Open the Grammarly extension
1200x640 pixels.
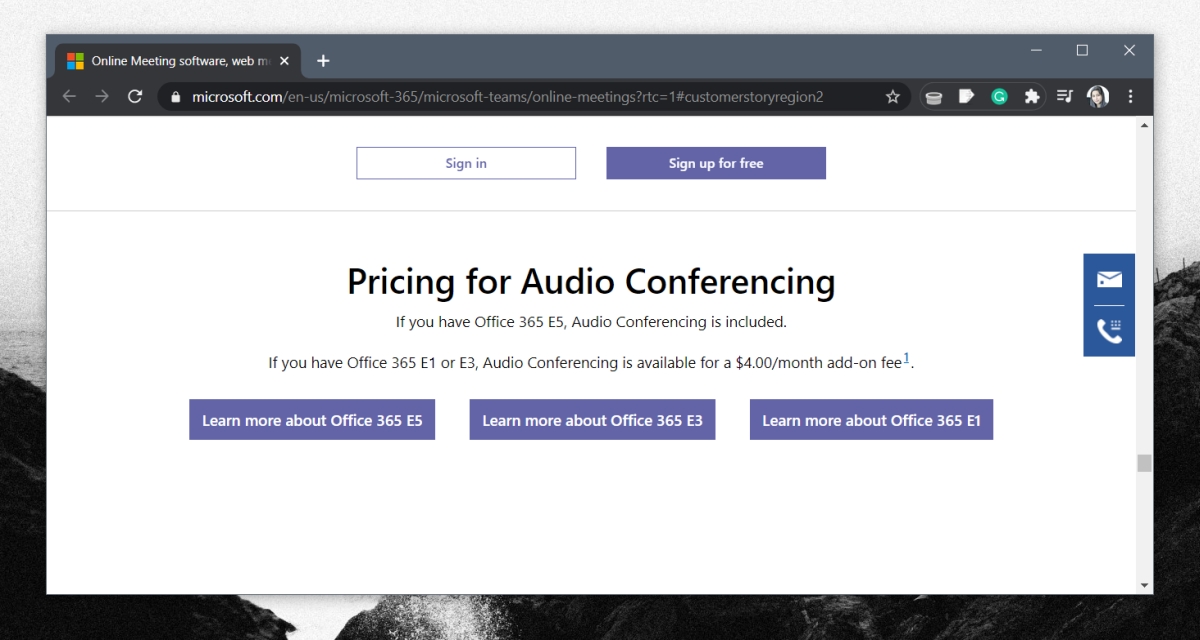click(999, 97)
